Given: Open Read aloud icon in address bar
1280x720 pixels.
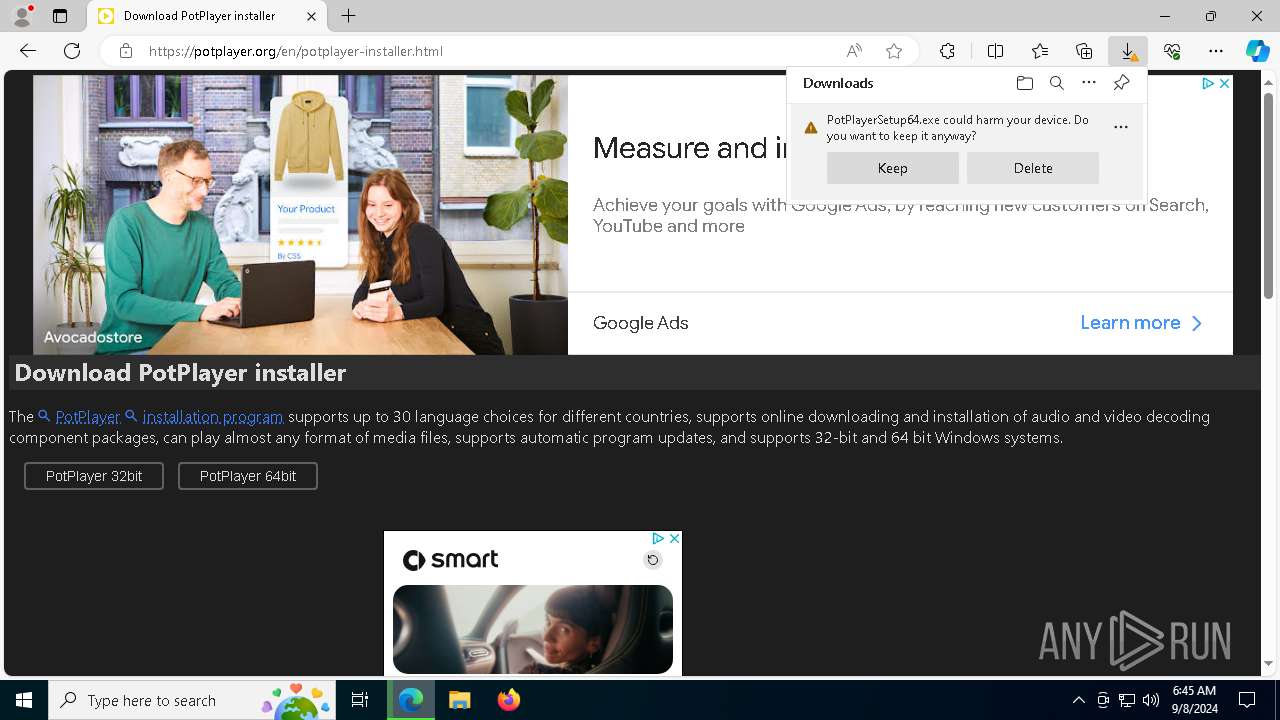Looking at the screenshot, I should pyautogui.click(x=854, y=51).
